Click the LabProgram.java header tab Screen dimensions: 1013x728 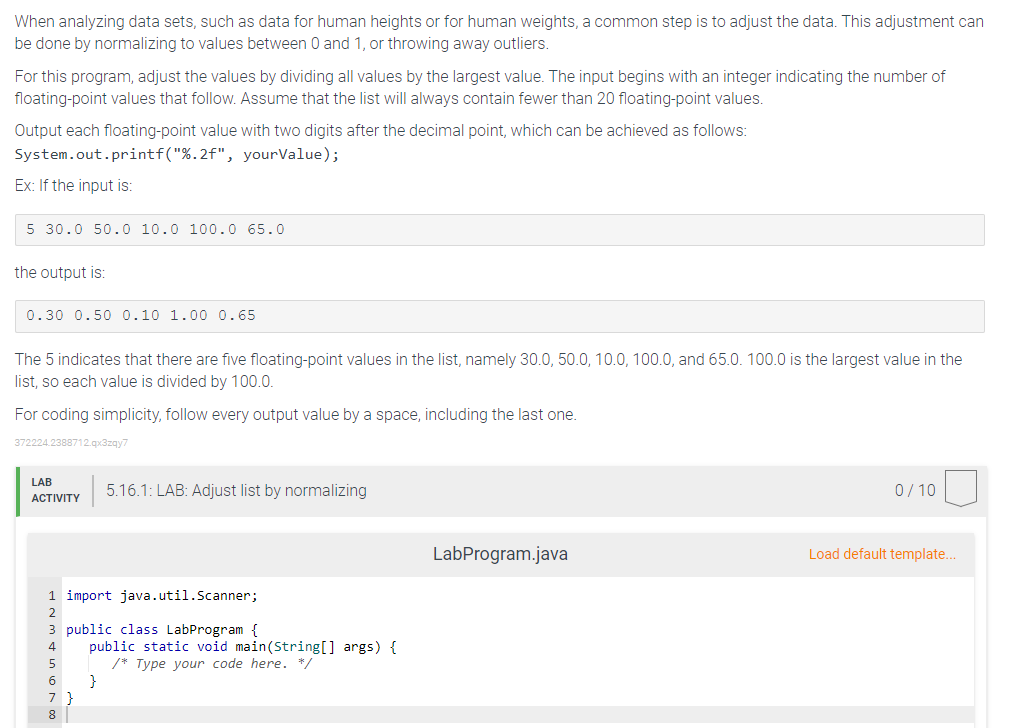pos(500,553)
